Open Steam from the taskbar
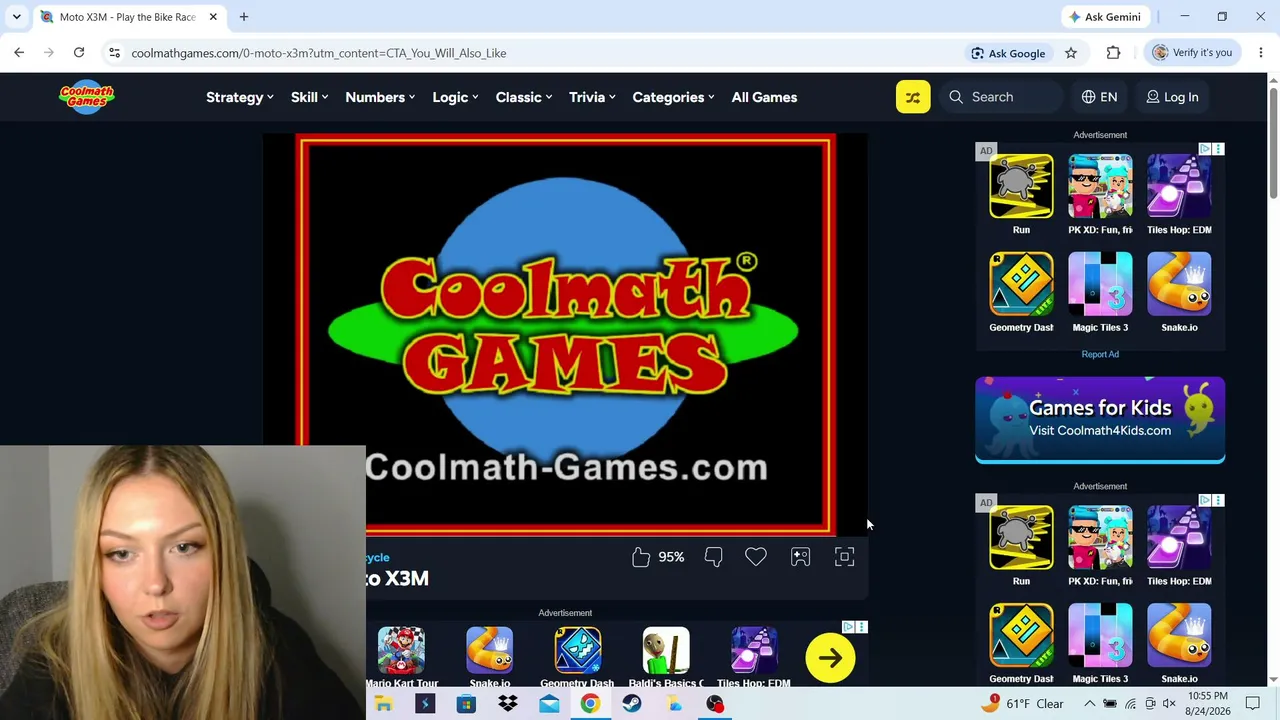The width and height of the screenshot is (1280, 720). click(632, 704)
